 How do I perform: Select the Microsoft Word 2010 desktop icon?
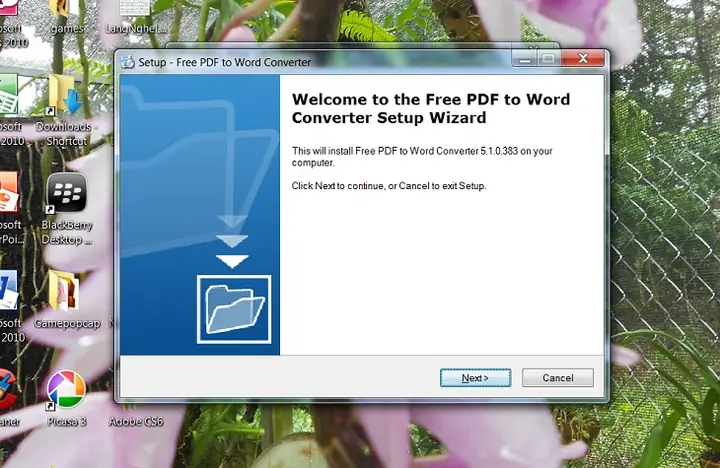pos(10,307)
